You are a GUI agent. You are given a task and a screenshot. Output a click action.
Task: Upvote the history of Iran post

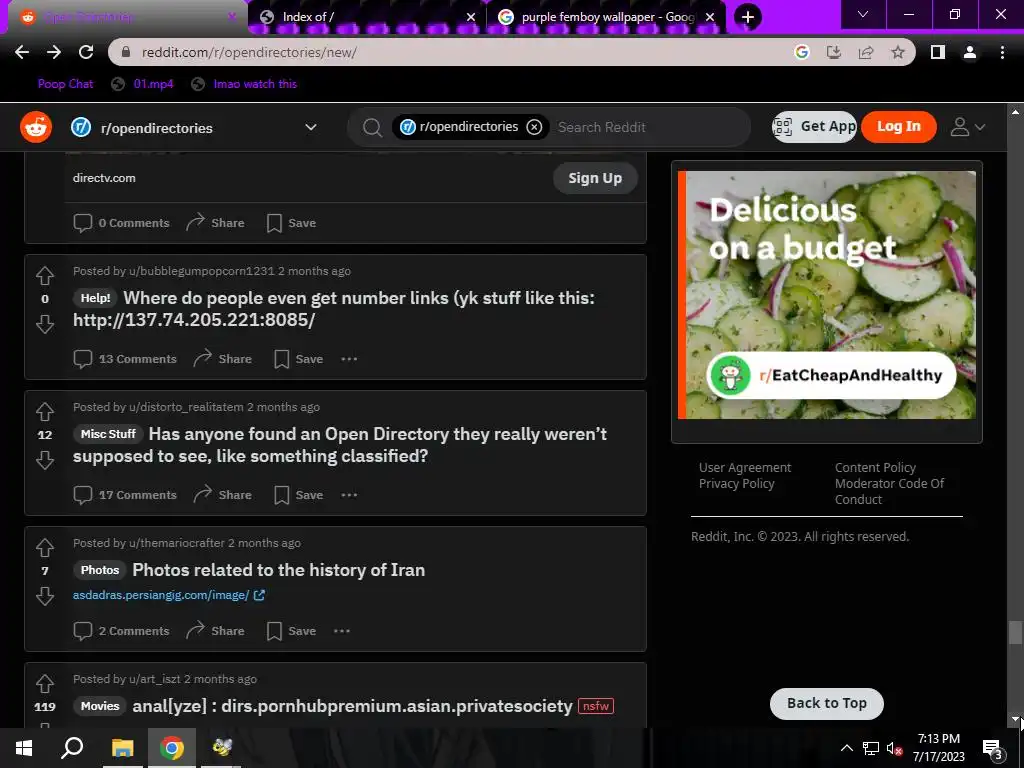pos(44,547)
